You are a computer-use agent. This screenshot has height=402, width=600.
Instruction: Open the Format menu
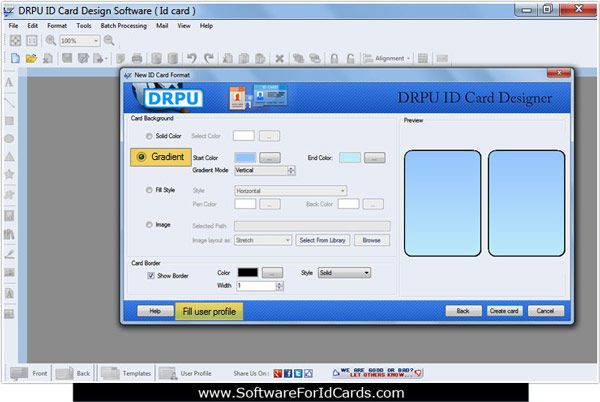(57, 26)
